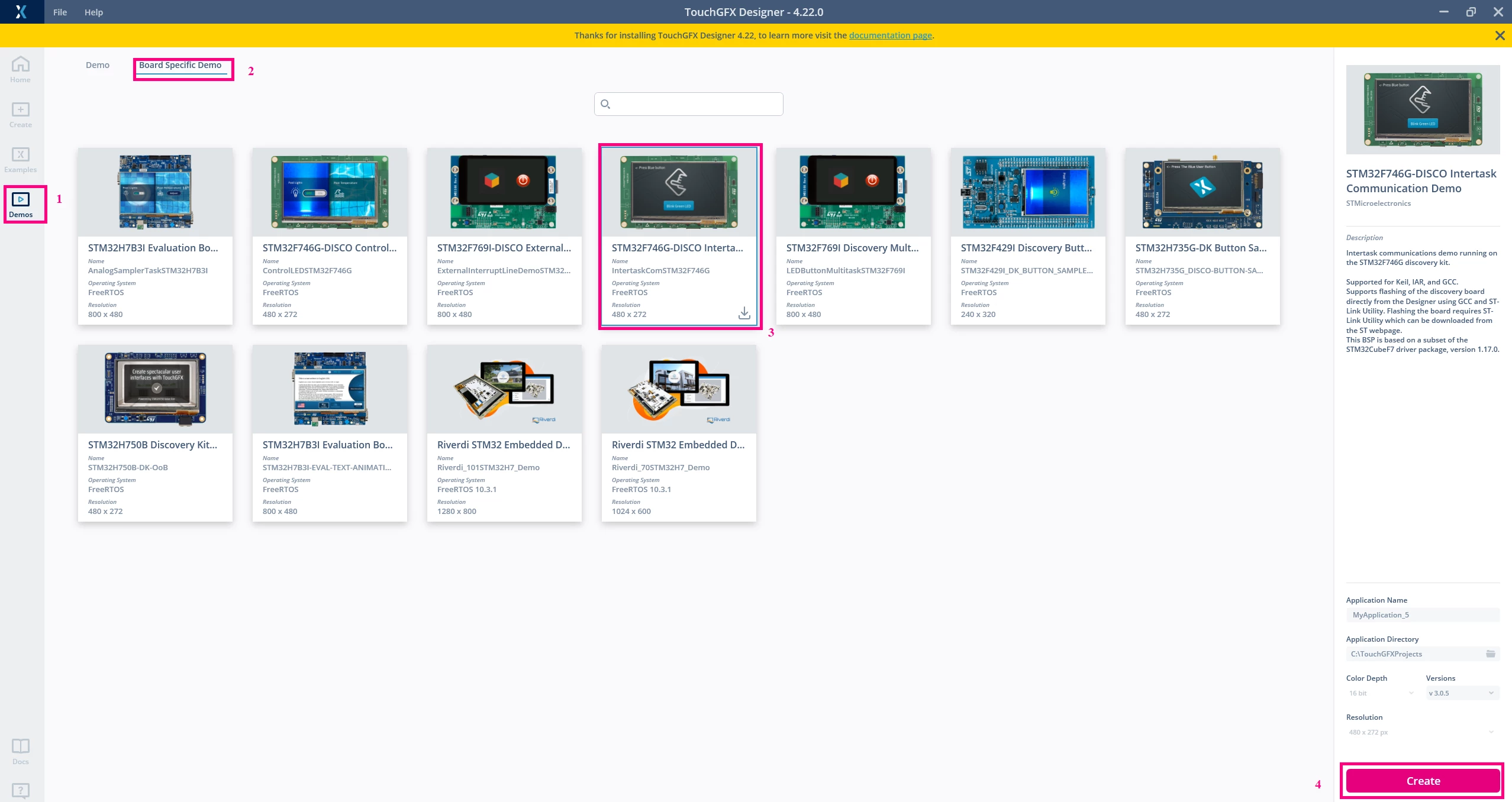Expand the Color Depth dropdown
Image resolution: width=1512 pixels, height=802 pixels.
[x=1381, y=693]
